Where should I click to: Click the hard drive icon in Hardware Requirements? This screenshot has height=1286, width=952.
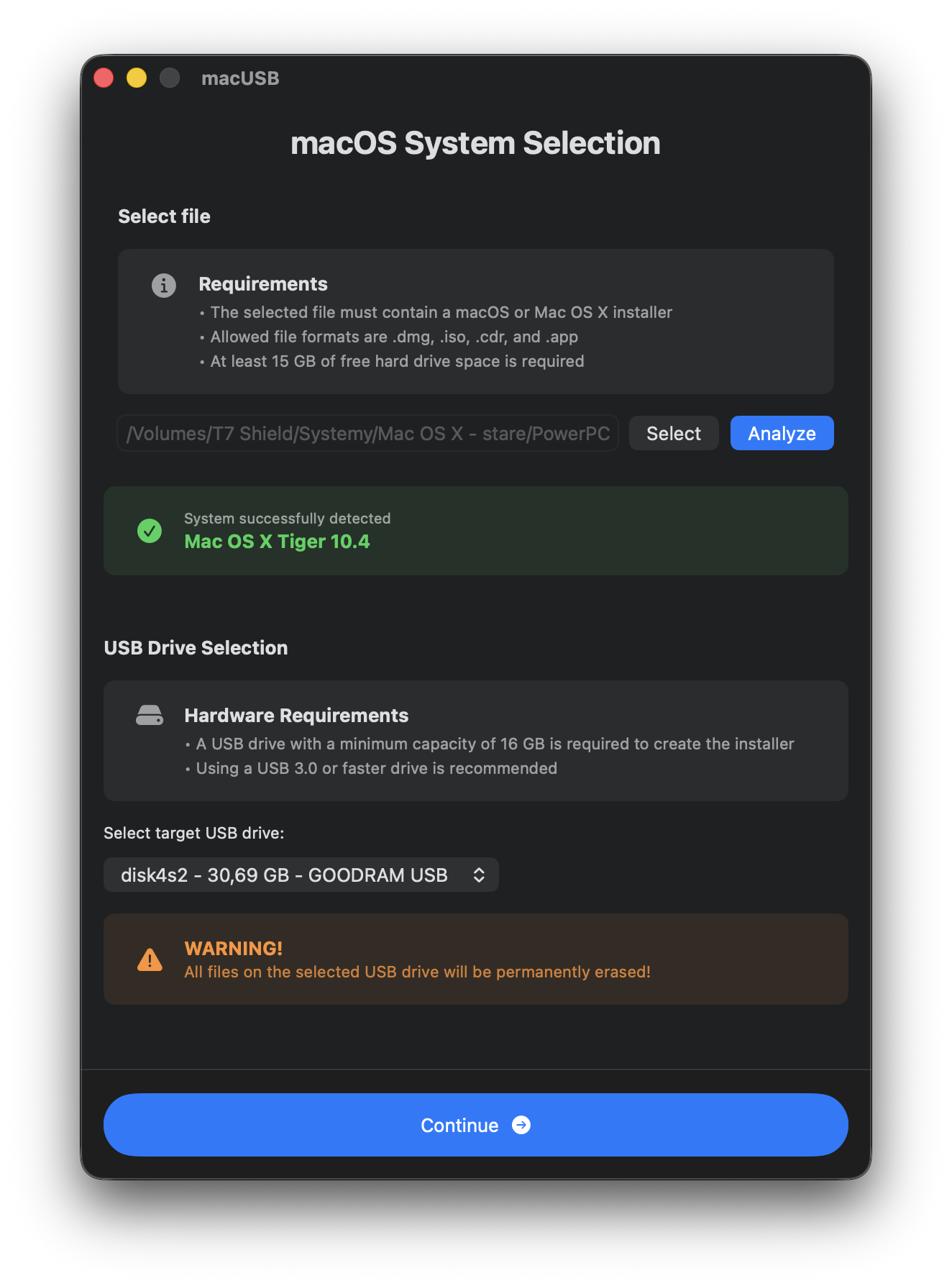pyautogui.click(x=150, y=716)
